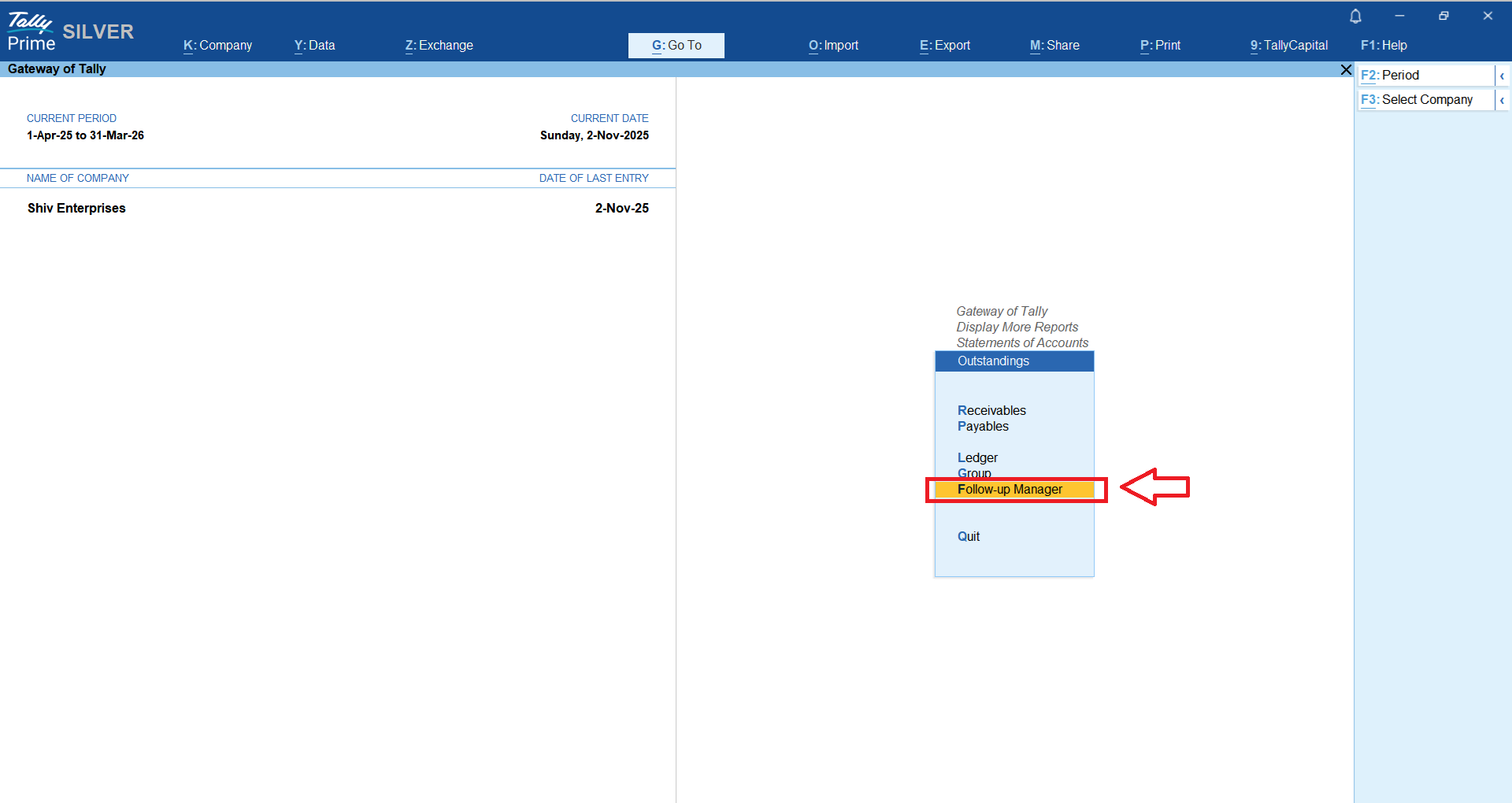Screen dimensions: 1512x803
Task: Open the K: Company menu
Action: click(x=217, y=46)
